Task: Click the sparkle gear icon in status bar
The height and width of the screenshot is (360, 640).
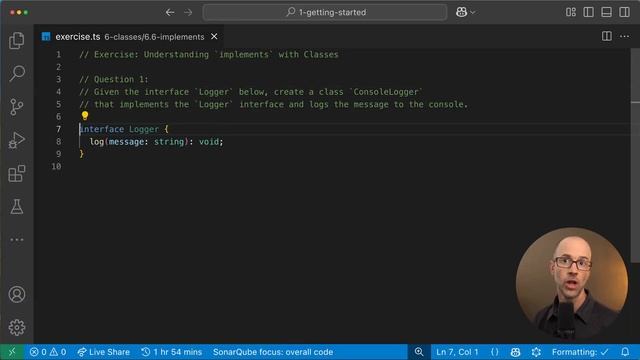Action: 536,352
